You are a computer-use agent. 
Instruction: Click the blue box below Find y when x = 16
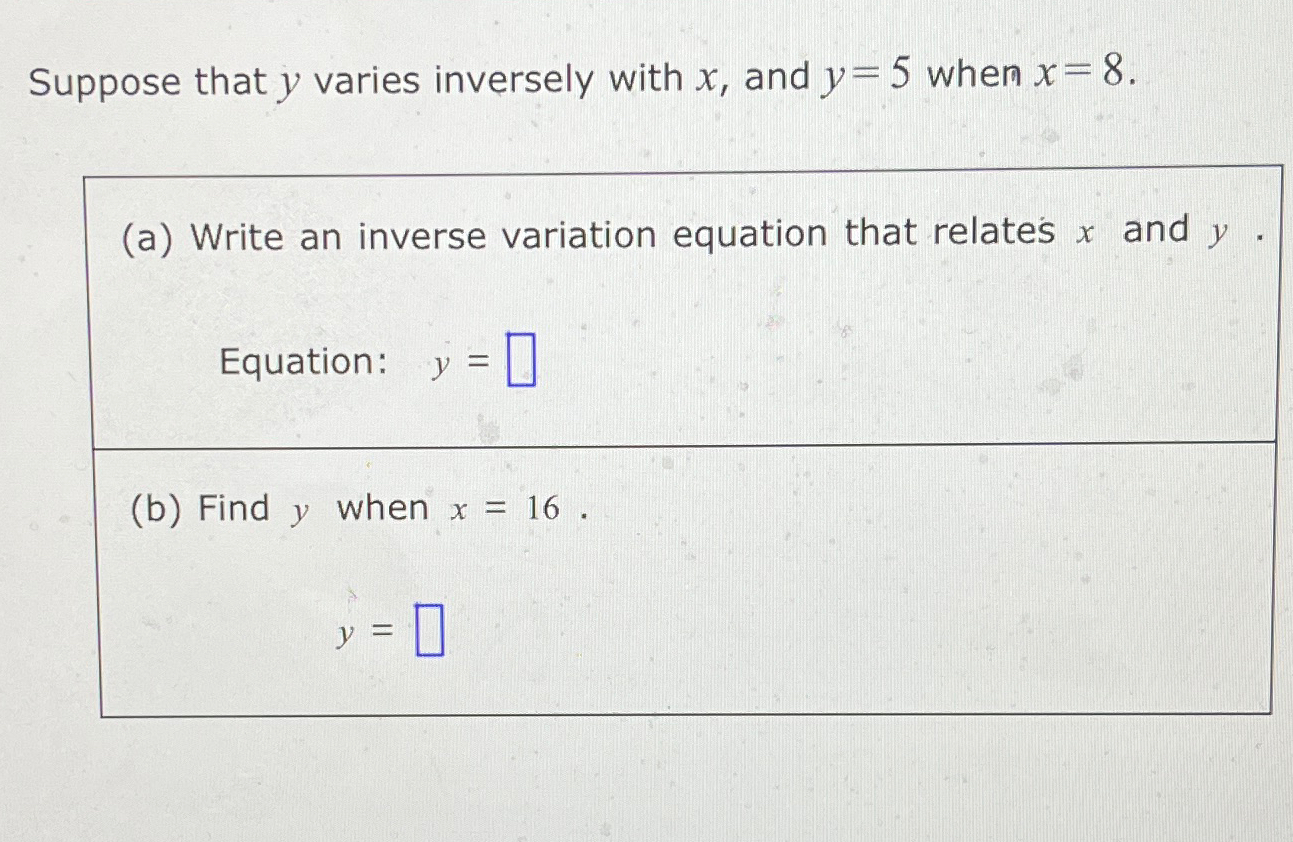(430, 630)
